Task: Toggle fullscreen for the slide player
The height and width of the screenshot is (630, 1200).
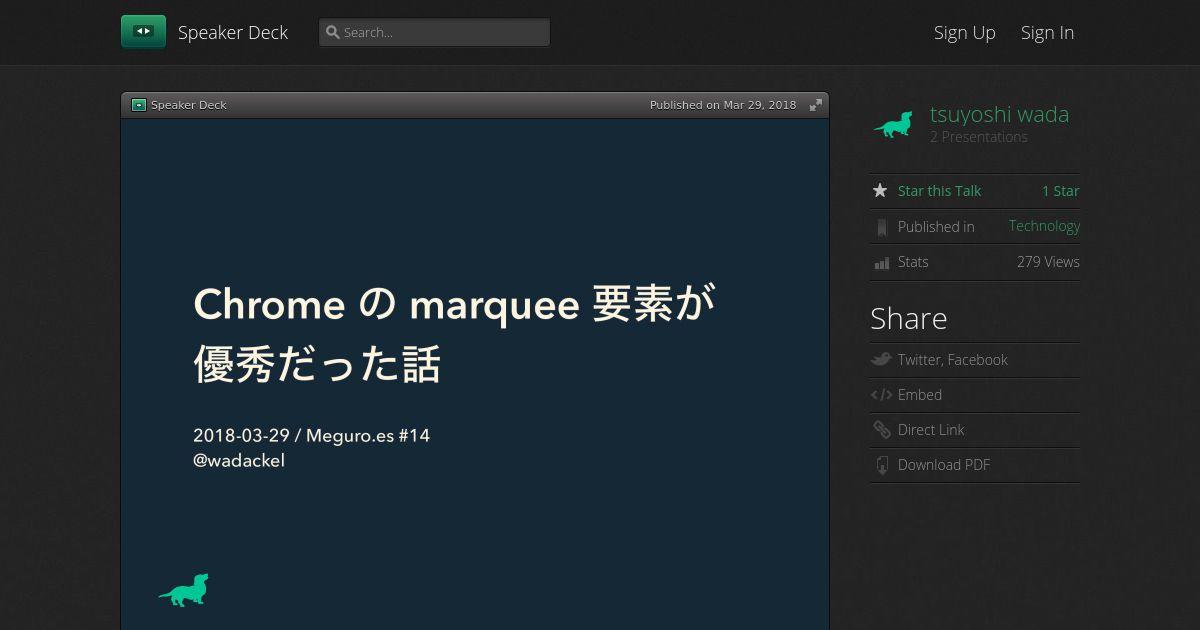Action: [816, 105]
